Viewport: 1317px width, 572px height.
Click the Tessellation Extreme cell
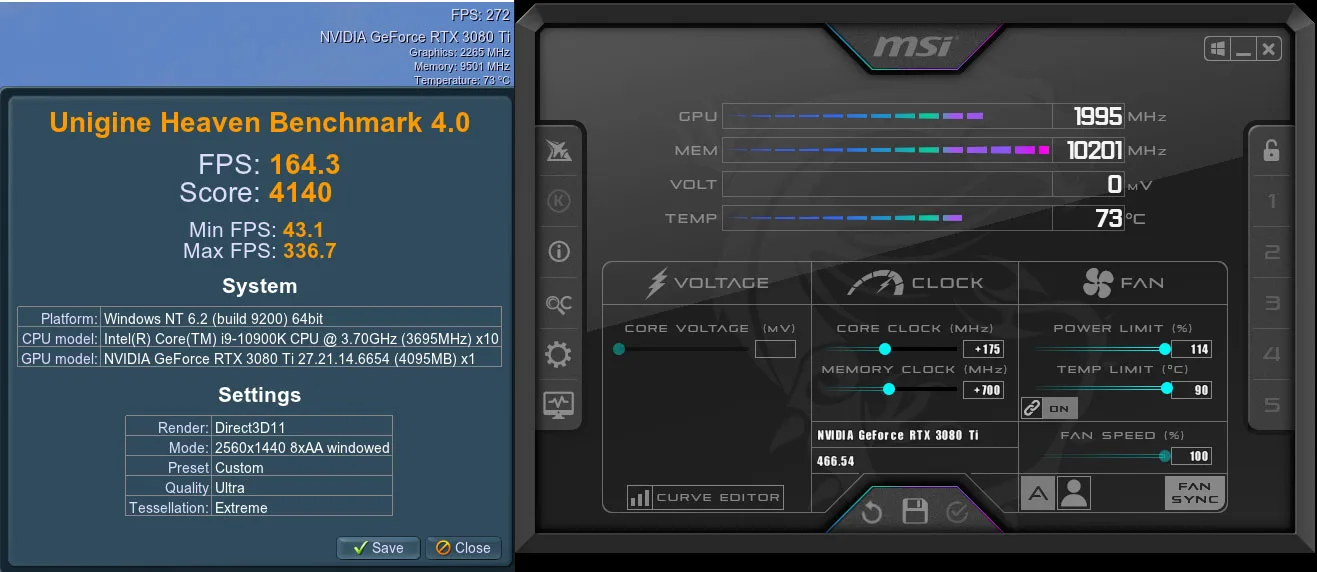click(301, 507)
